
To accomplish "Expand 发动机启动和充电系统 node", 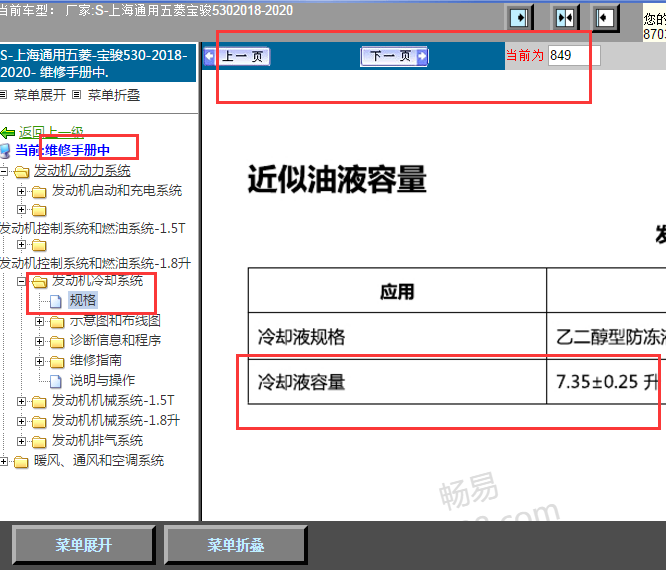I will tap(21, 192).
